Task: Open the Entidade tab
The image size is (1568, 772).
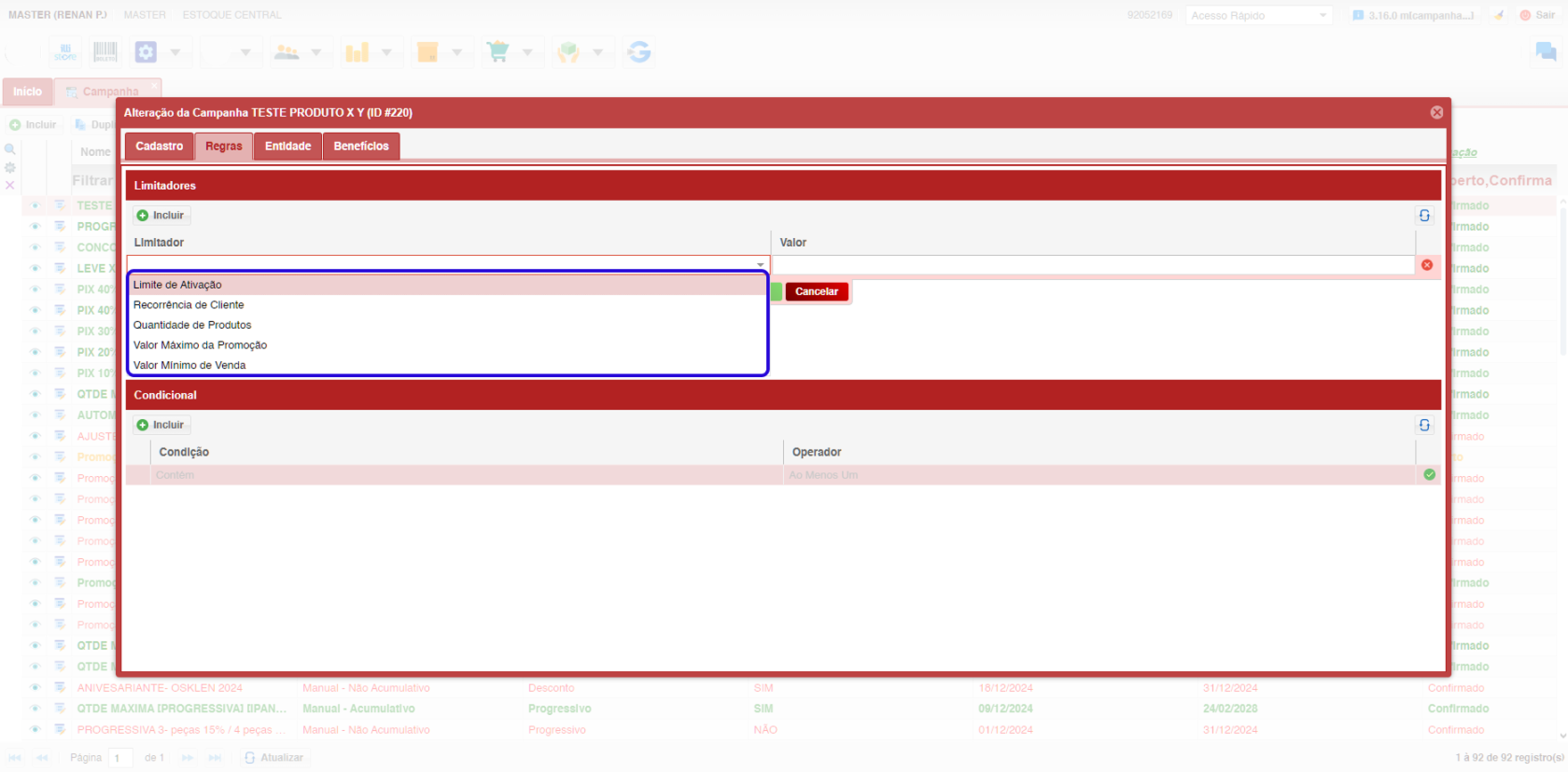Action: tap(287, 147)
